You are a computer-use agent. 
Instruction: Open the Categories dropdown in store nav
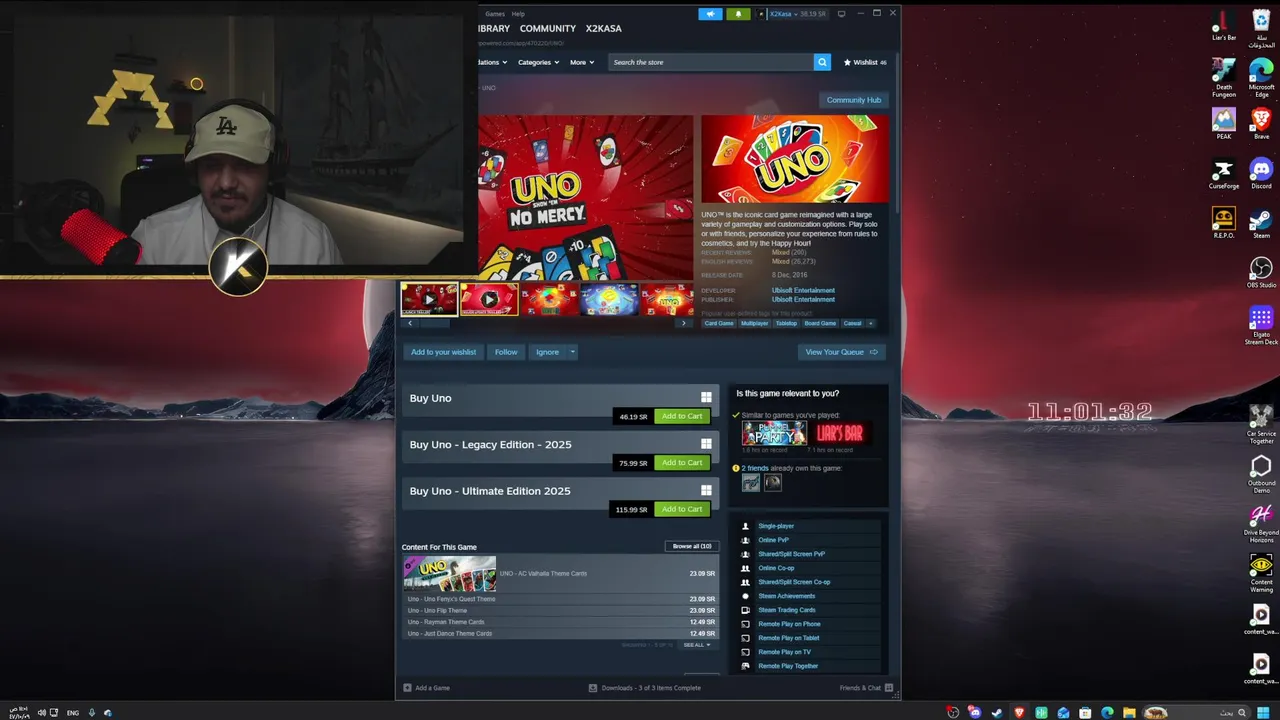tap(538, 62)
